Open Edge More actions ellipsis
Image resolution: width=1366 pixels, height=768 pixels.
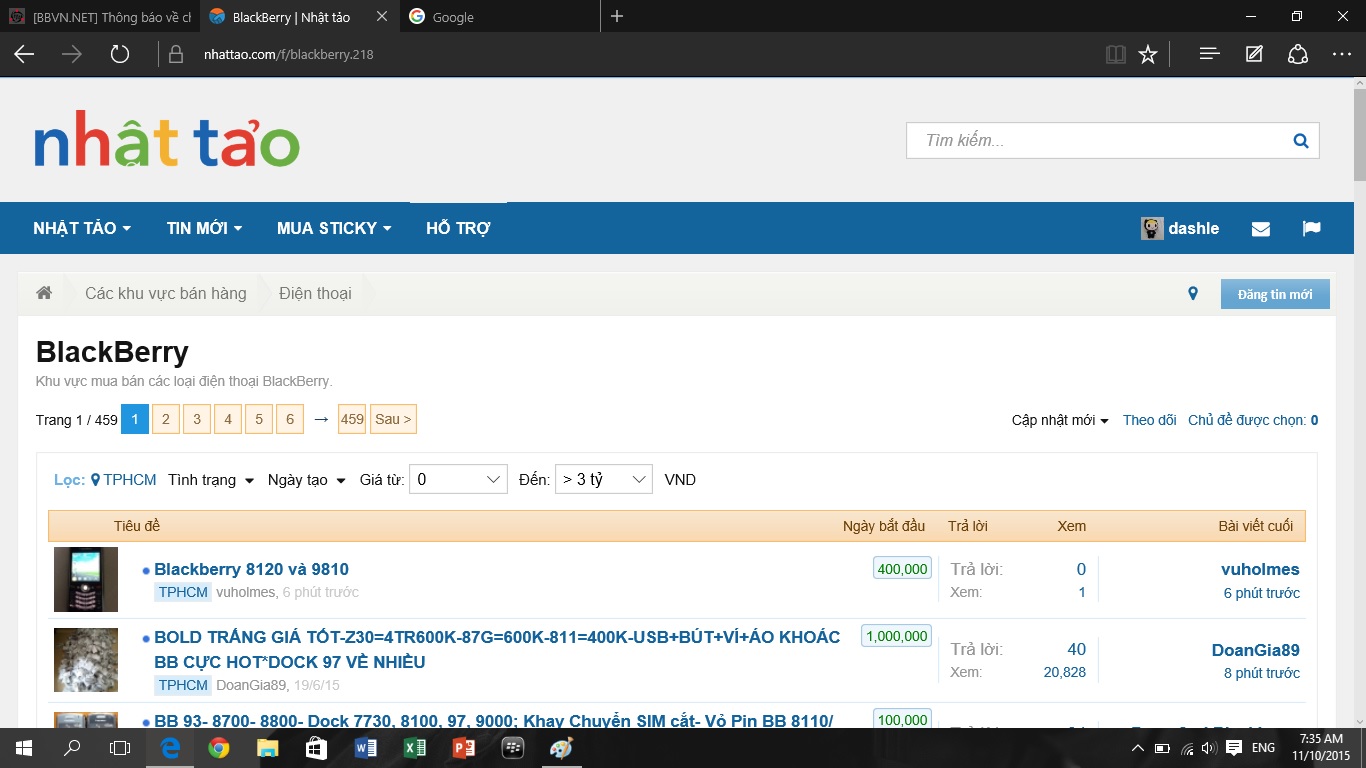tap(1342, 54)
